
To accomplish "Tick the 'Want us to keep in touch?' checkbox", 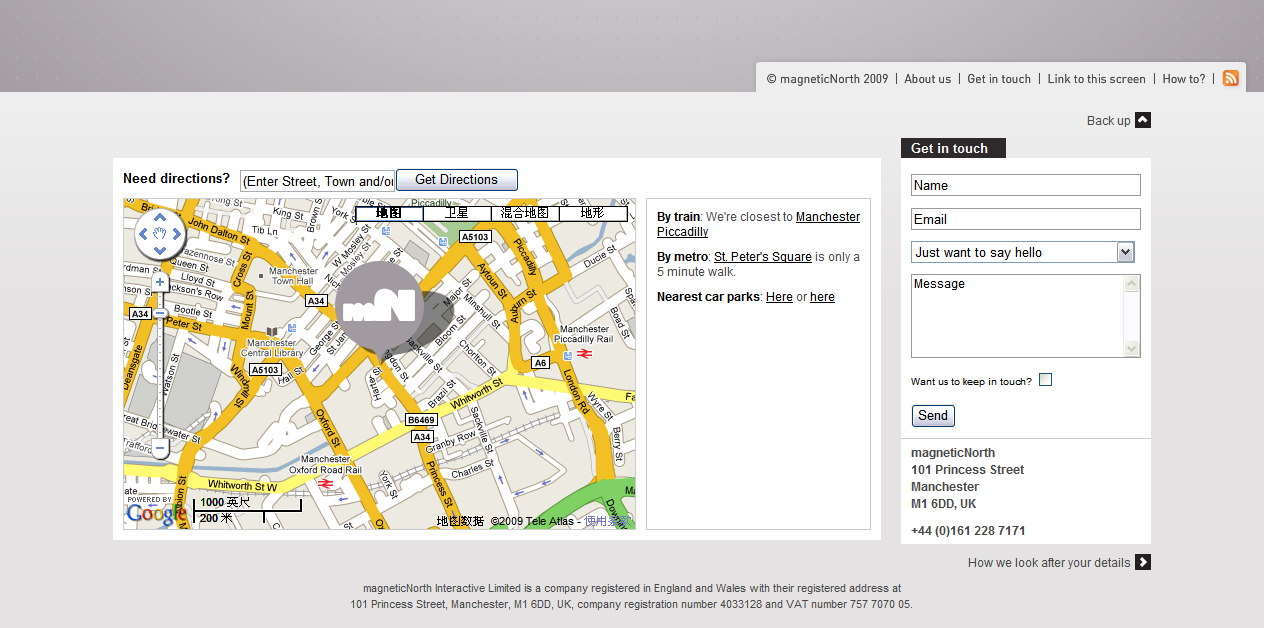I will coord(1045,380).
